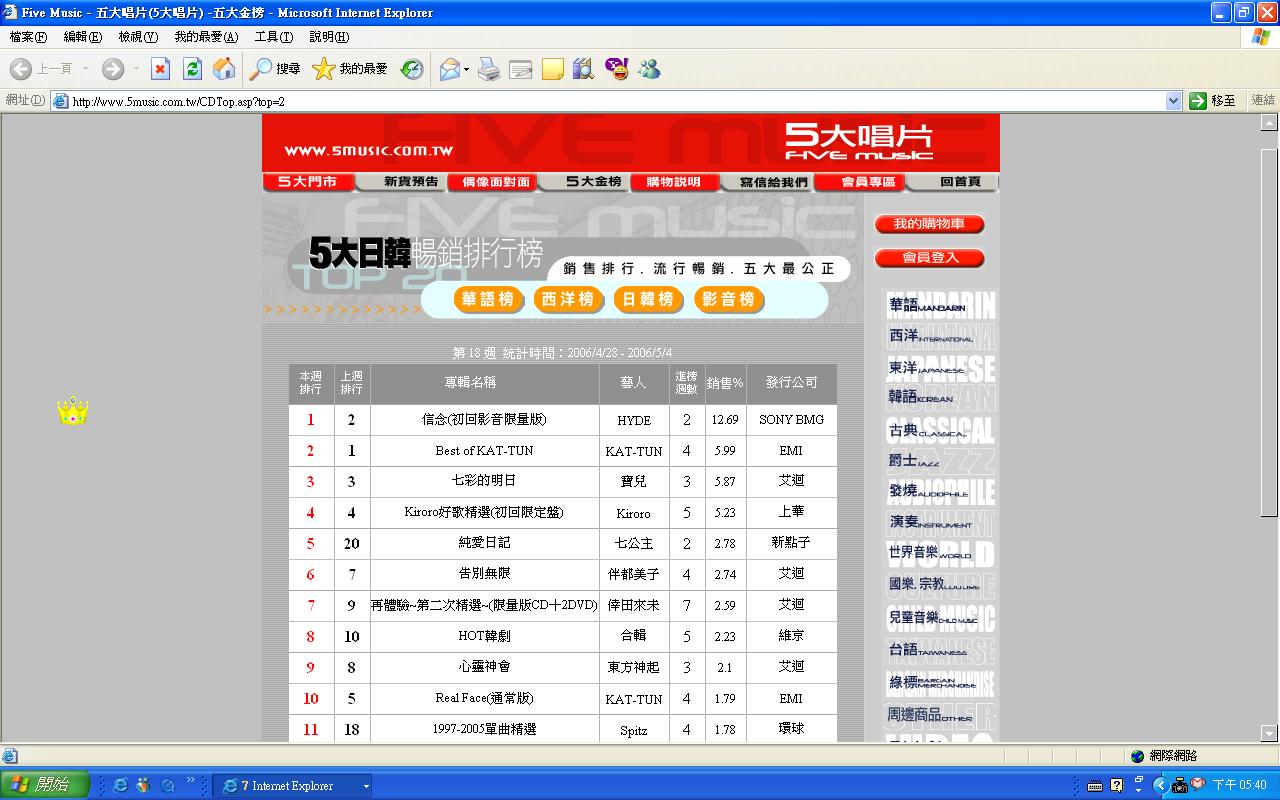Open the address bar URL dropdown
This screenshot has height=800, width=1280.
[1173, 100]
